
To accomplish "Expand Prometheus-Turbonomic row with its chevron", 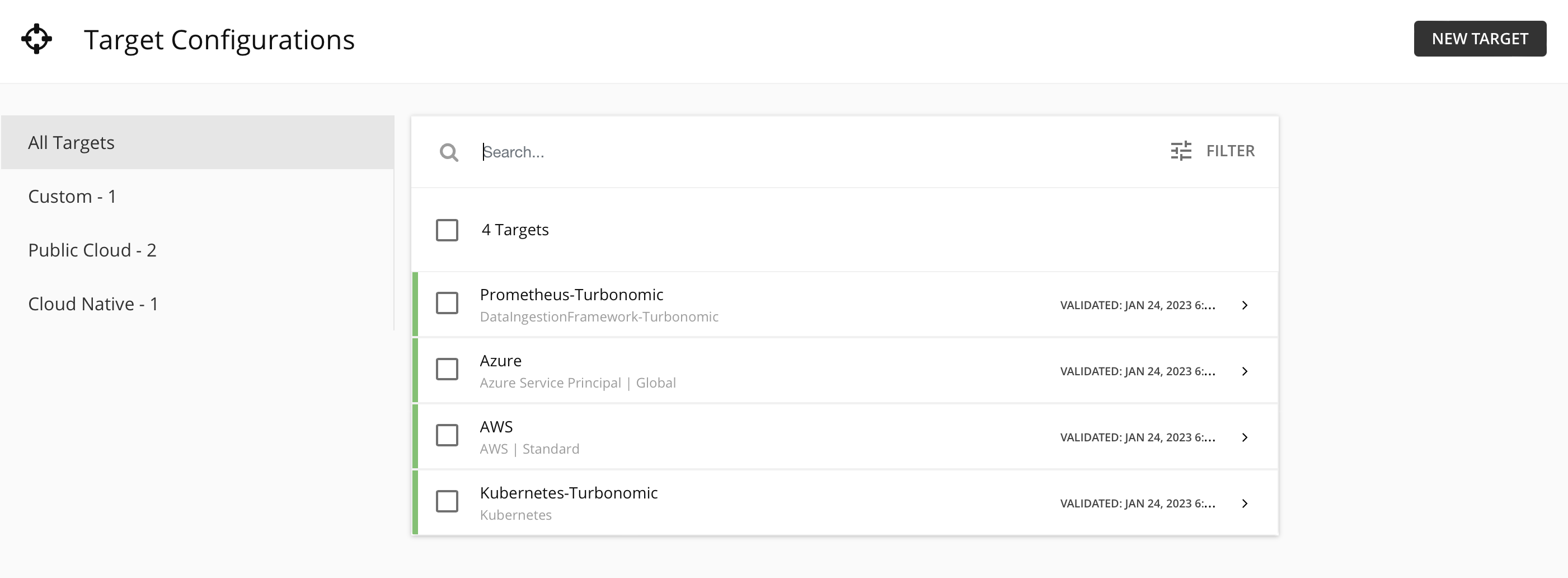I will (x=1245, y=305).
